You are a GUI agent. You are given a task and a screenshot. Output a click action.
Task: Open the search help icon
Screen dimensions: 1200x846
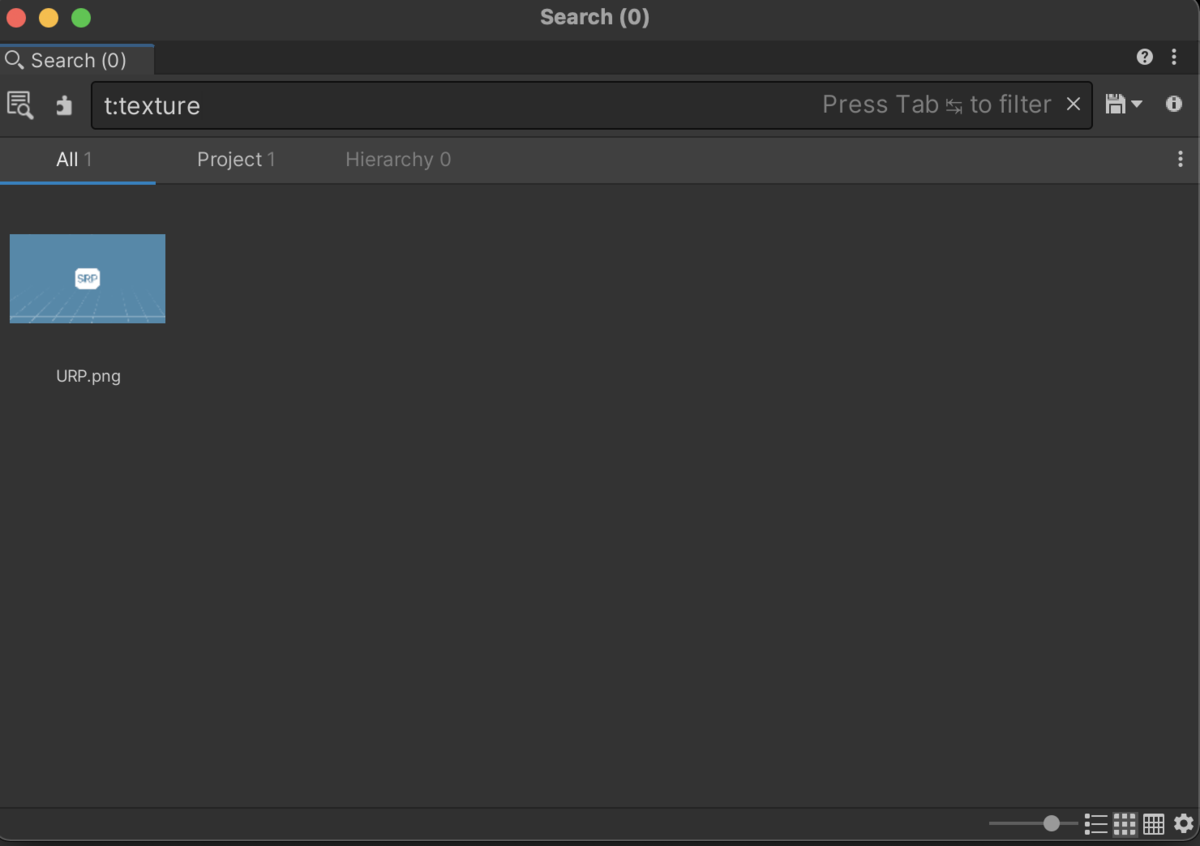coord(1145,57)
